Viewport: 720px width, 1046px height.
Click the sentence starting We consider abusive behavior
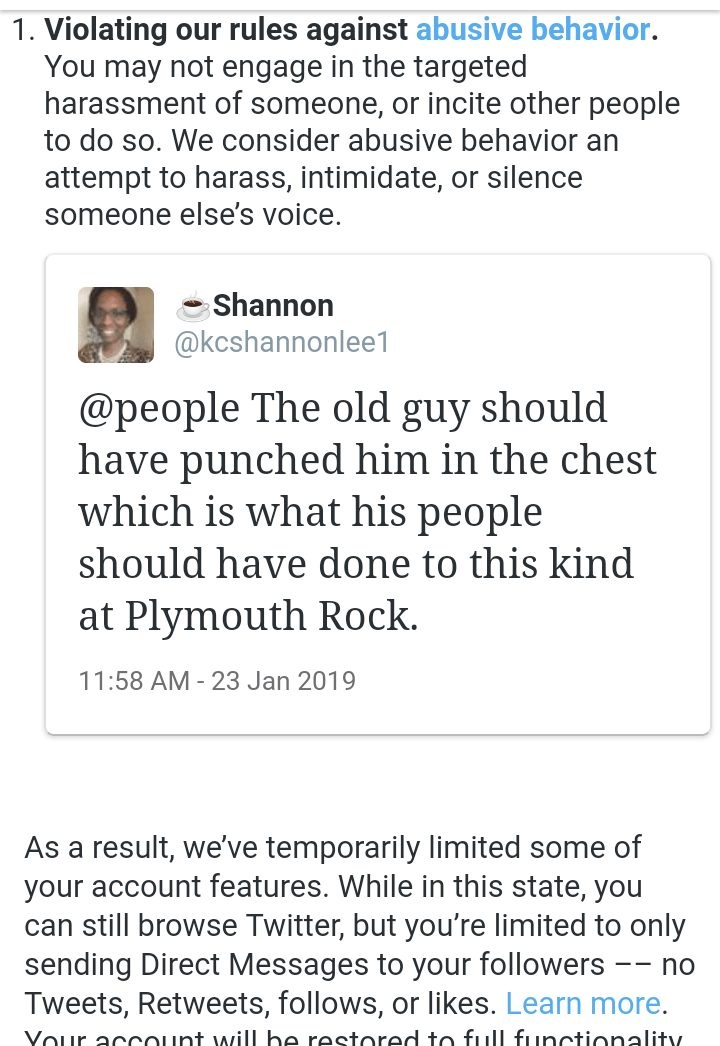pyautogui.click(x=330, y=141)
